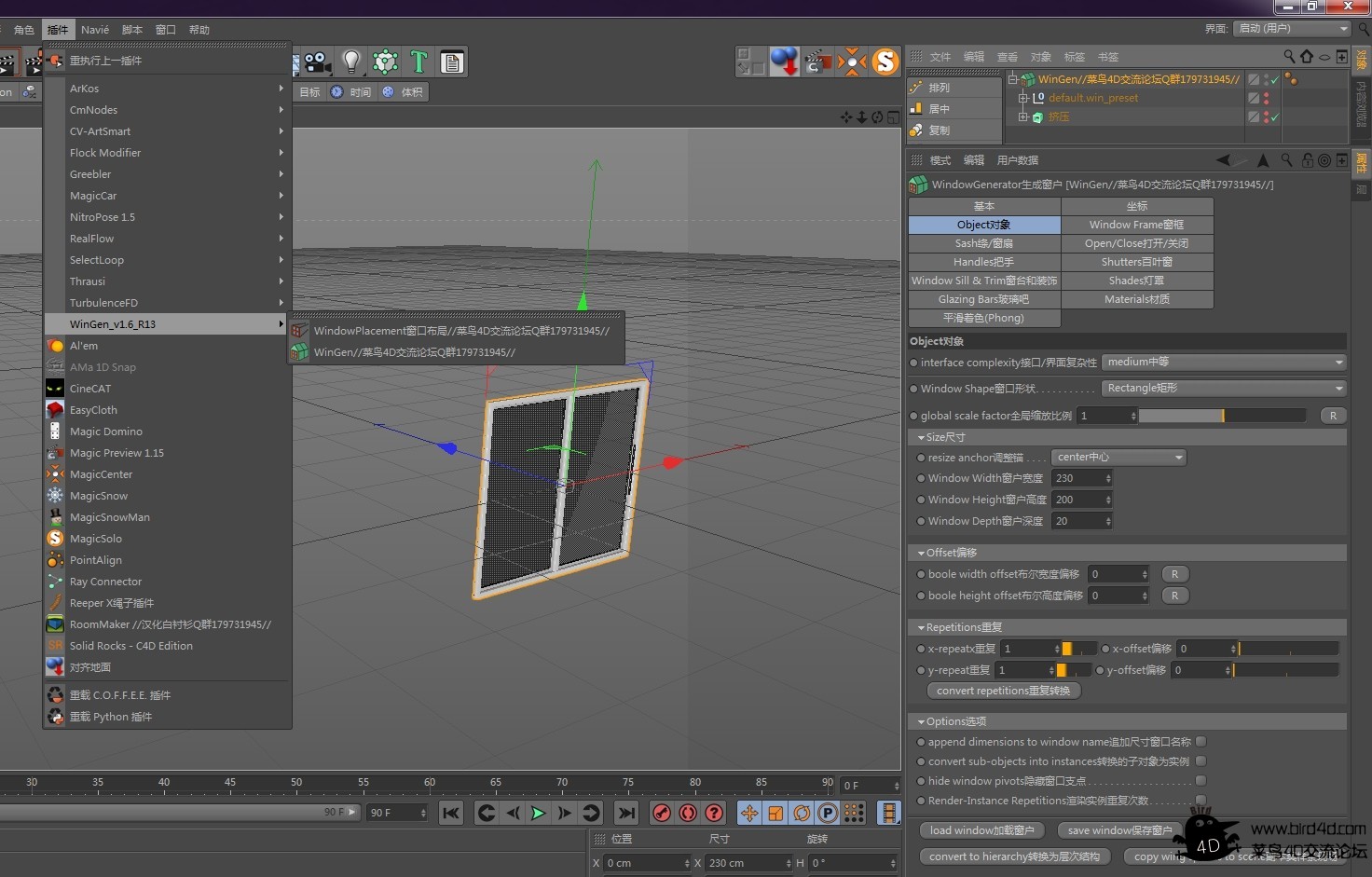Collapse the Repetitions重复 section
The width and height of the screenshot is (1372, 877).
click(x=922, y=626)
